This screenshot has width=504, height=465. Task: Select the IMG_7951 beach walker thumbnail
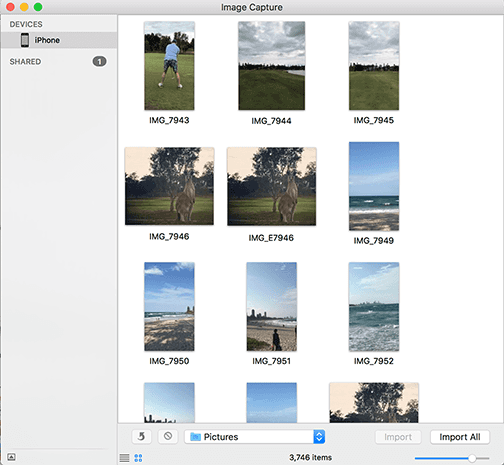coord(271,306)
